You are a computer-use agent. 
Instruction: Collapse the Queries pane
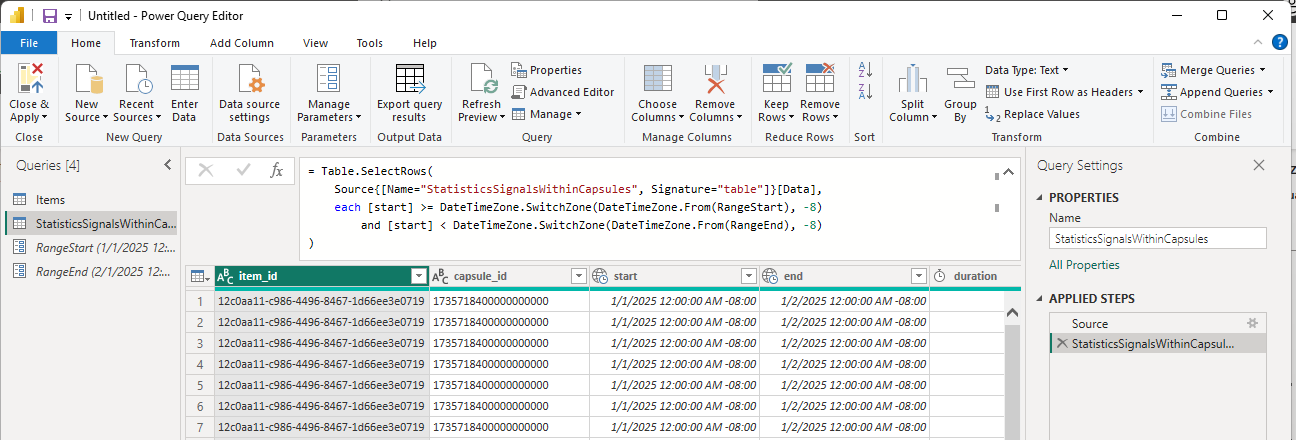point(167,165)
